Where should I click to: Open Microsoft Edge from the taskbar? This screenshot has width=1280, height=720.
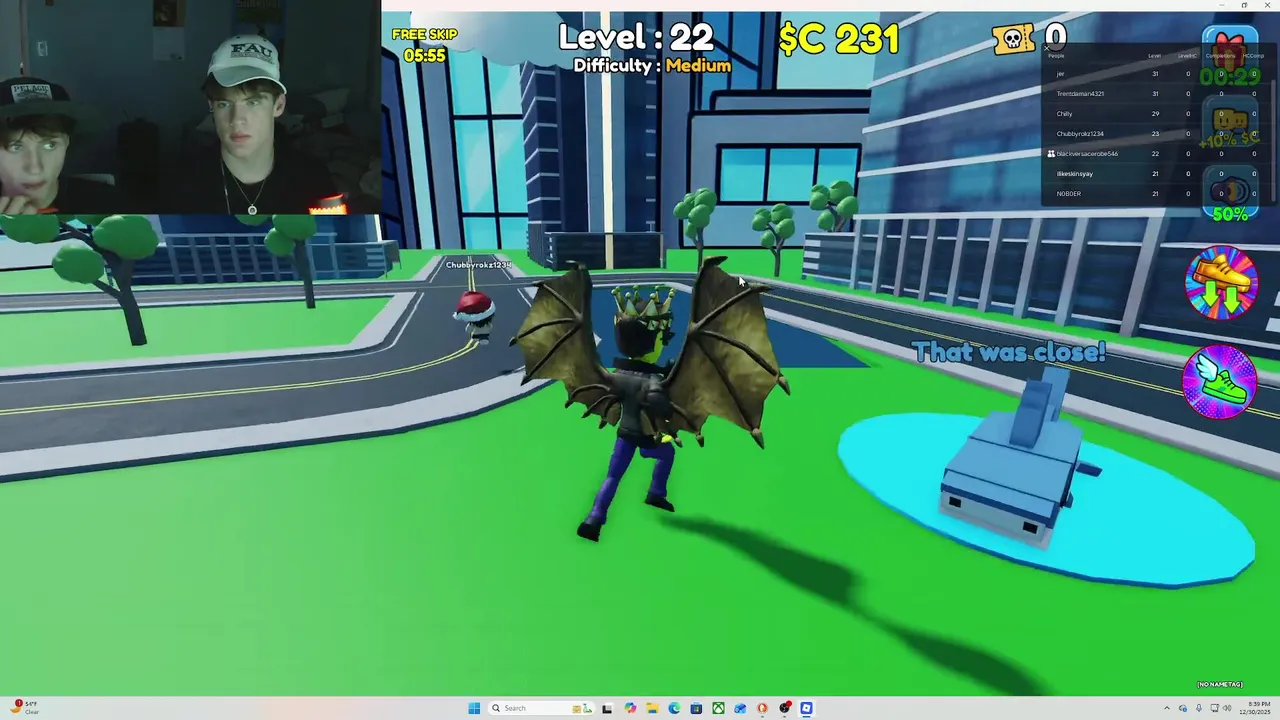pyautogui.click(x=674, y=708)
